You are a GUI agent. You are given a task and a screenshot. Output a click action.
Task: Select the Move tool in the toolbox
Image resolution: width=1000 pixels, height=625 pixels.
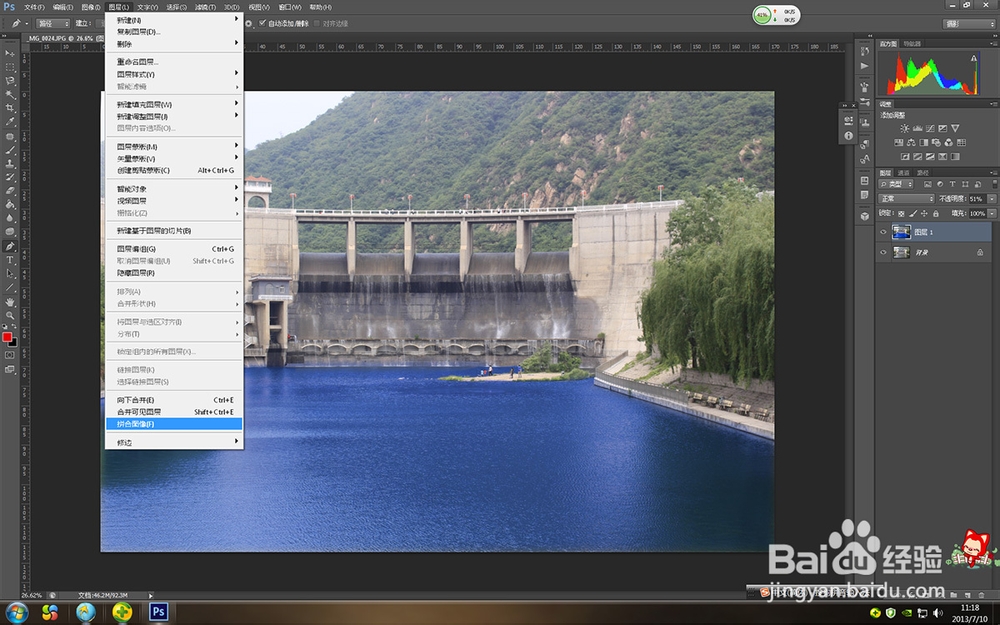coord(10,53)
